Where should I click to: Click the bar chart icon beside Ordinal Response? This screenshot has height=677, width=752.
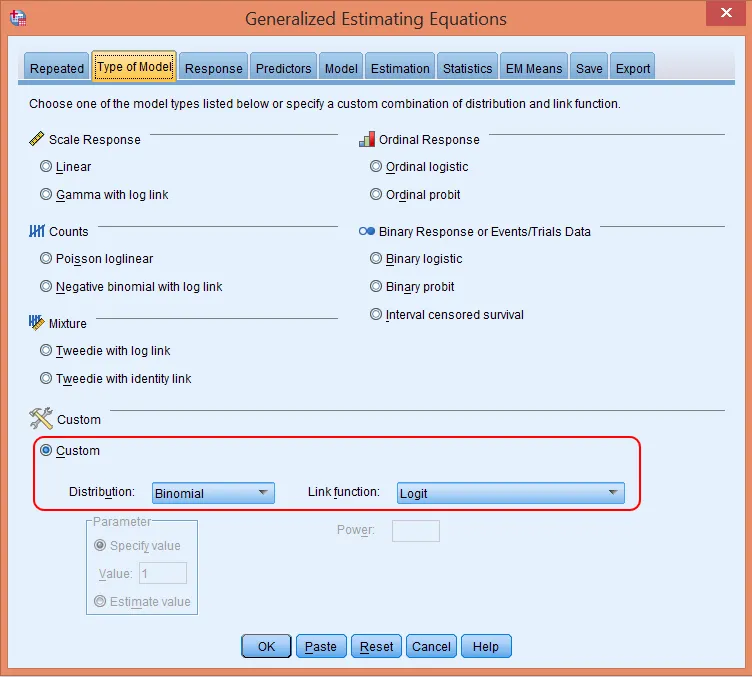367,139
